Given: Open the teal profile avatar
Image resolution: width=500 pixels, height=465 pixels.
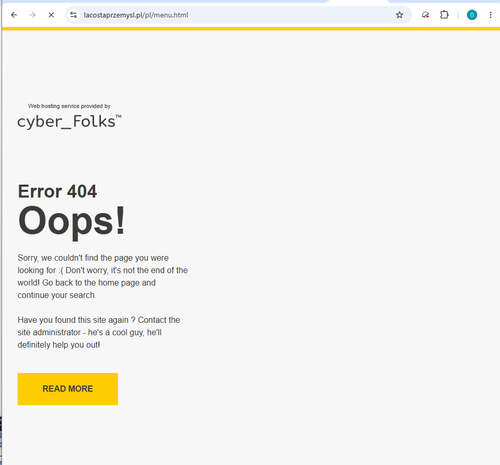Looking at the screenshot, I should tap(472, 15).
